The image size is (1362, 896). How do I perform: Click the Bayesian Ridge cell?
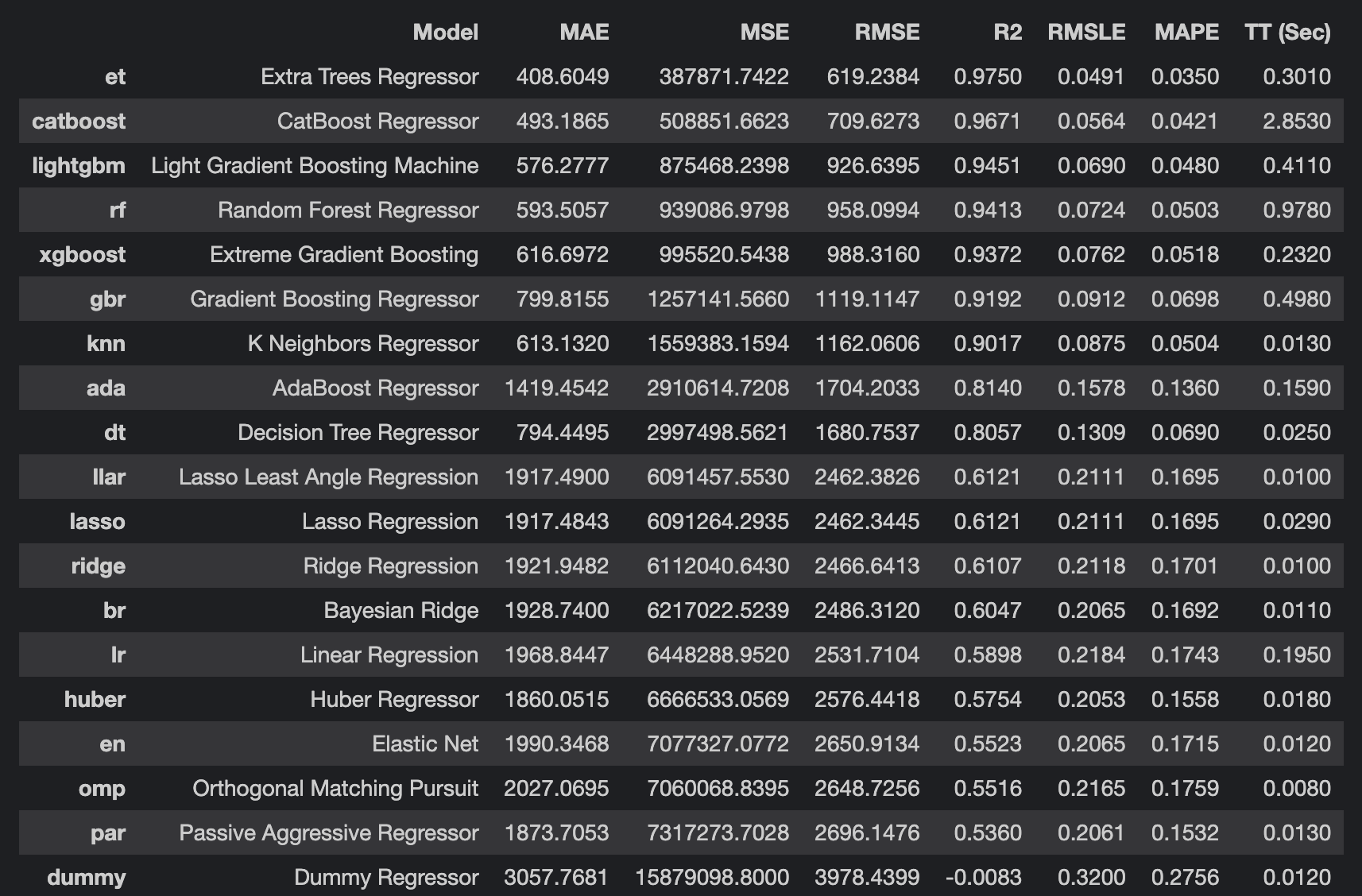[x=401, y=610]
